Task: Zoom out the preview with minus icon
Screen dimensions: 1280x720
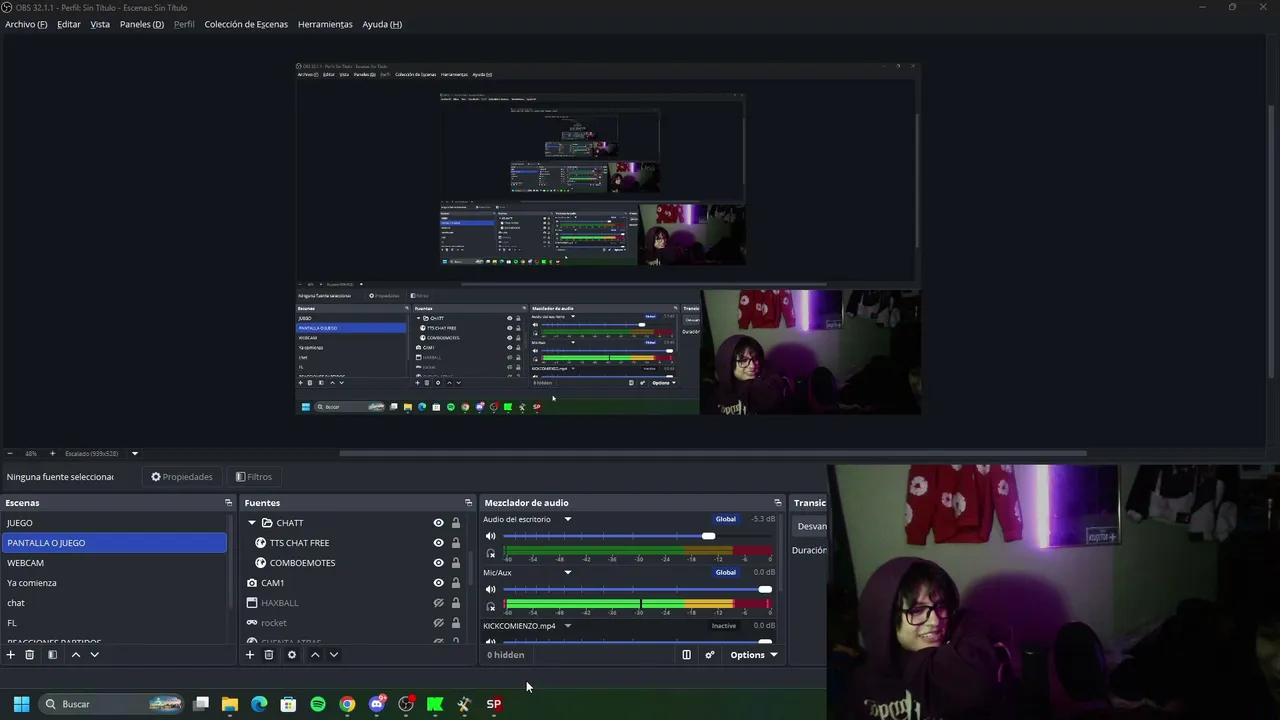Action: point(10,453)
